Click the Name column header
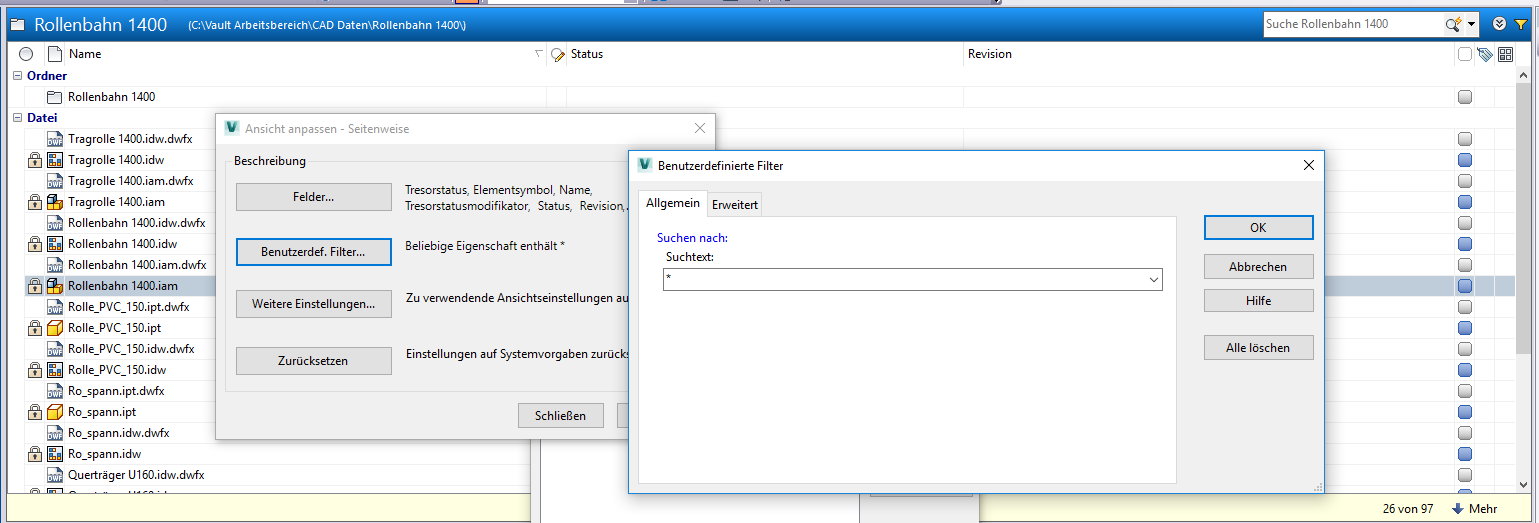1539x523 pixels. coord(298,54)
